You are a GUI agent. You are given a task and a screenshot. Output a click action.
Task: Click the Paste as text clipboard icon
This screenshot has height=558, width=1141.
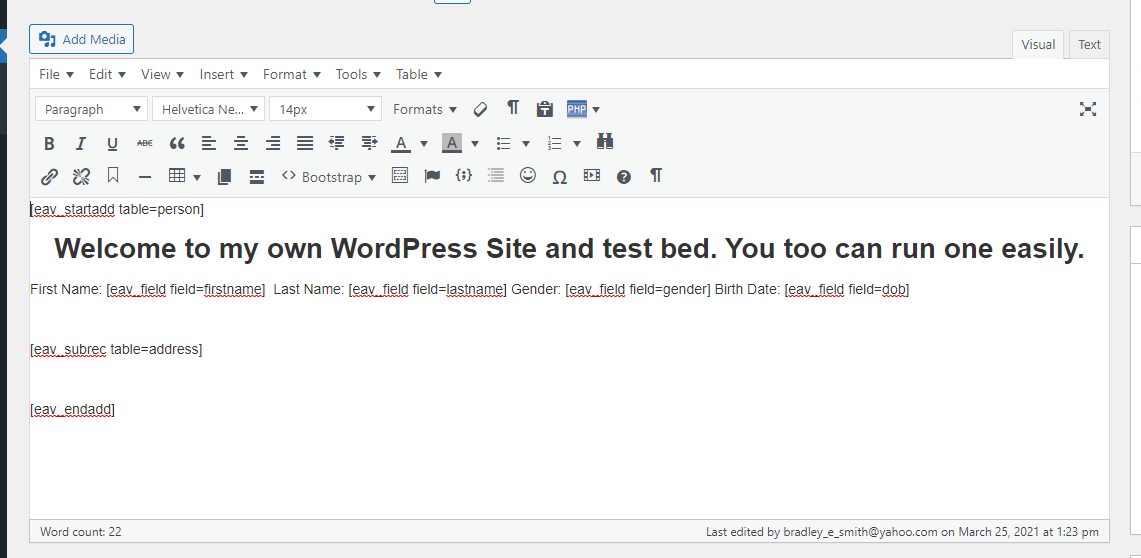tap(544, 109)
